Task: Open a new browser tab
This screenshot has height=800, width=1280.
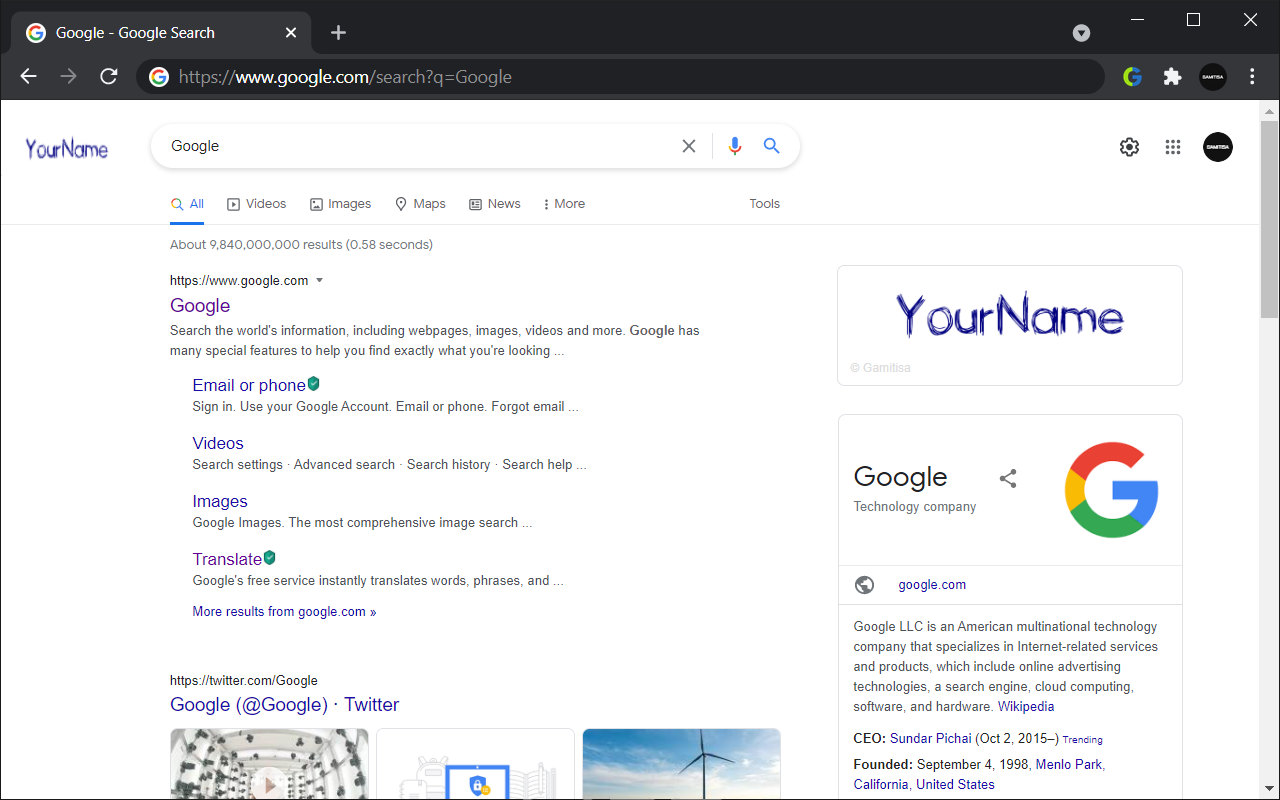Action: (x=338, y=33)
